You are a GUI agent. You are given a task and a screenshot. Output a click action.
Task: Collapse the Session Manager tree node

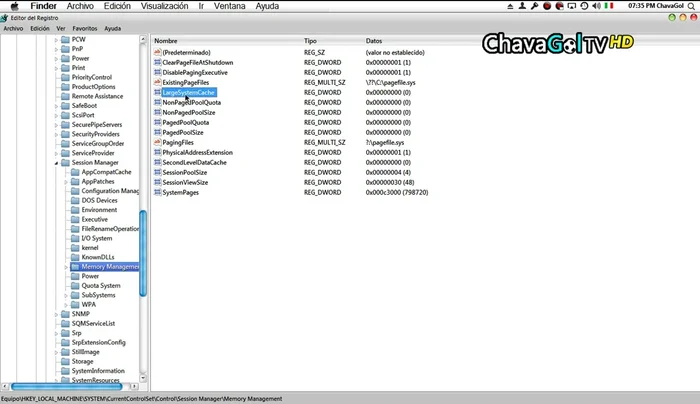click(x=56, y=163)
